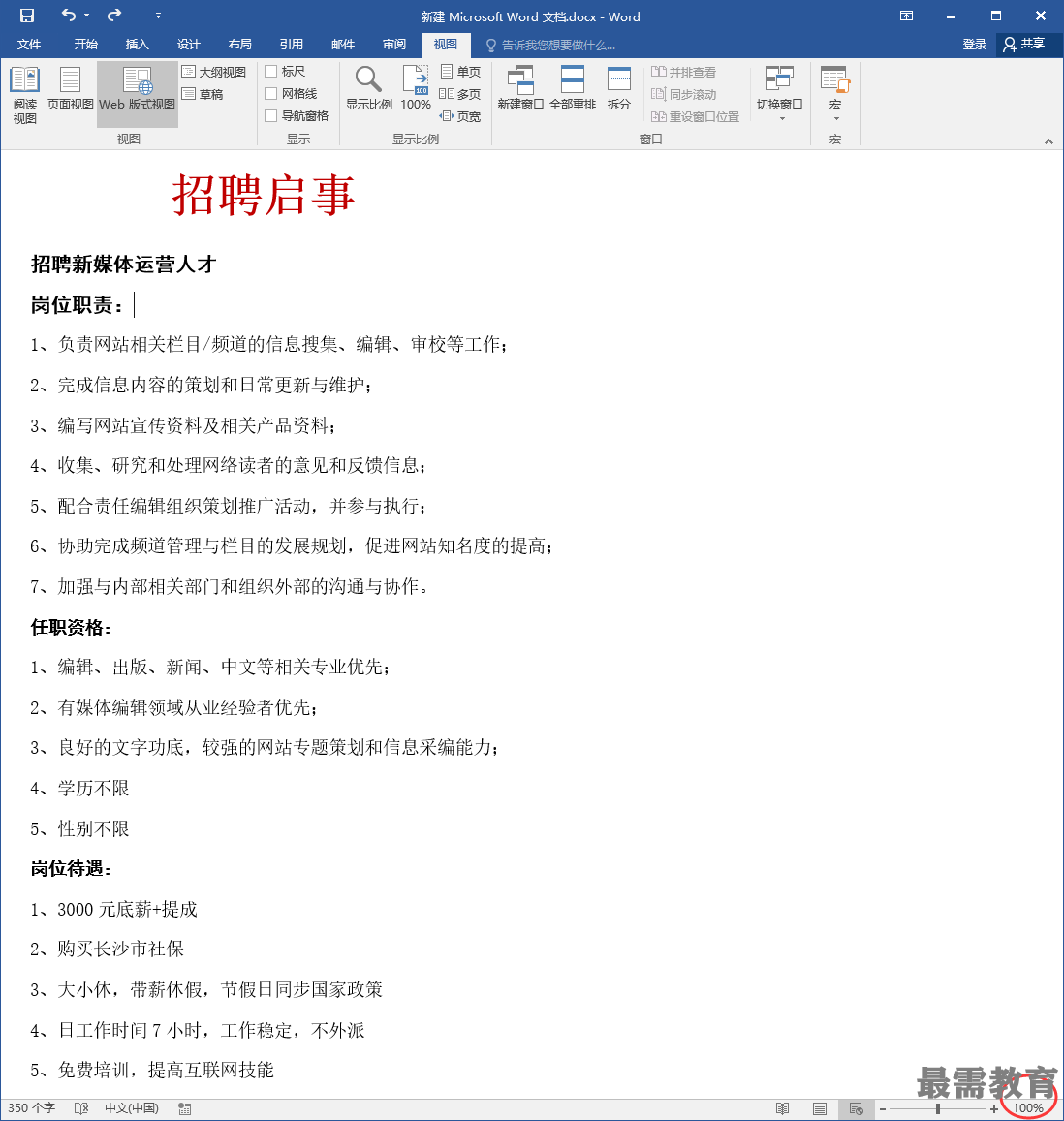1064x1121 pixels.
Task: Click the zoom out minus button
Action: (x=883, y=1108)
